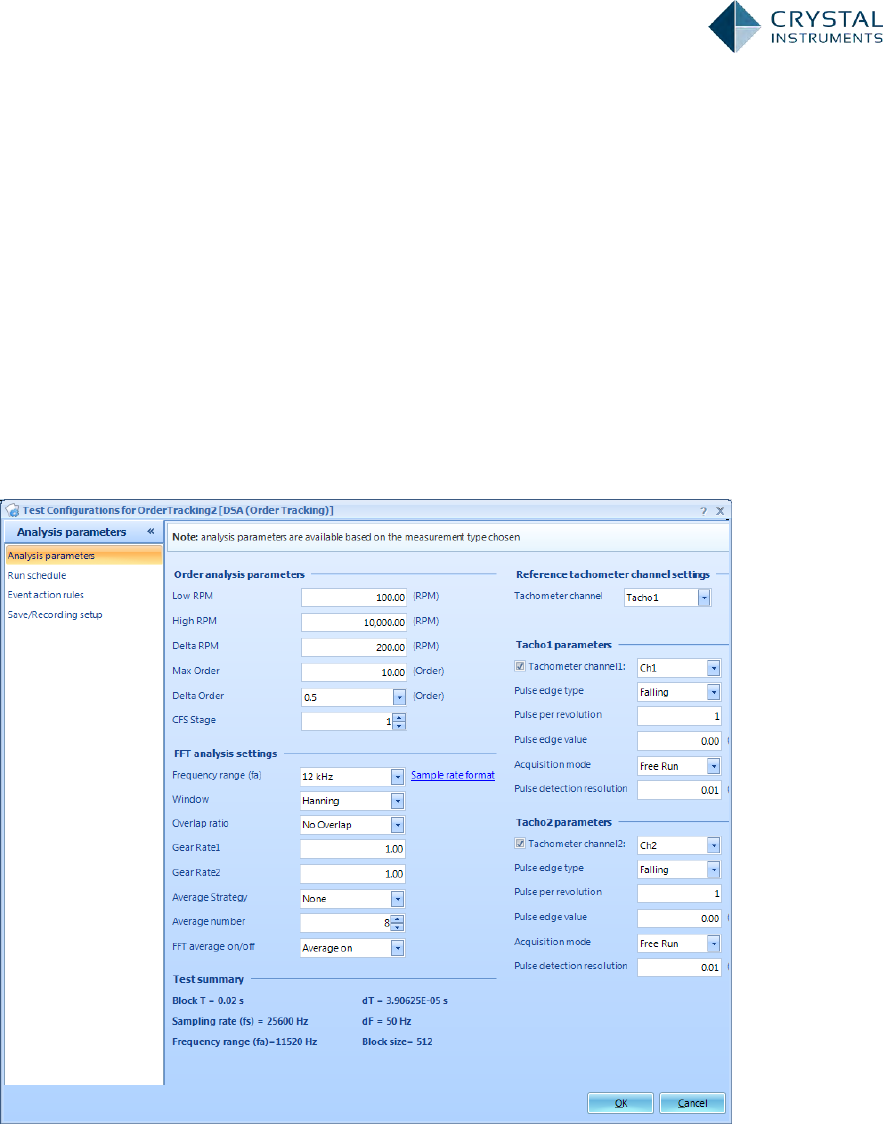Click the help question mark icon
Viewport: 883px width, 1124px height.
point(703,511)
